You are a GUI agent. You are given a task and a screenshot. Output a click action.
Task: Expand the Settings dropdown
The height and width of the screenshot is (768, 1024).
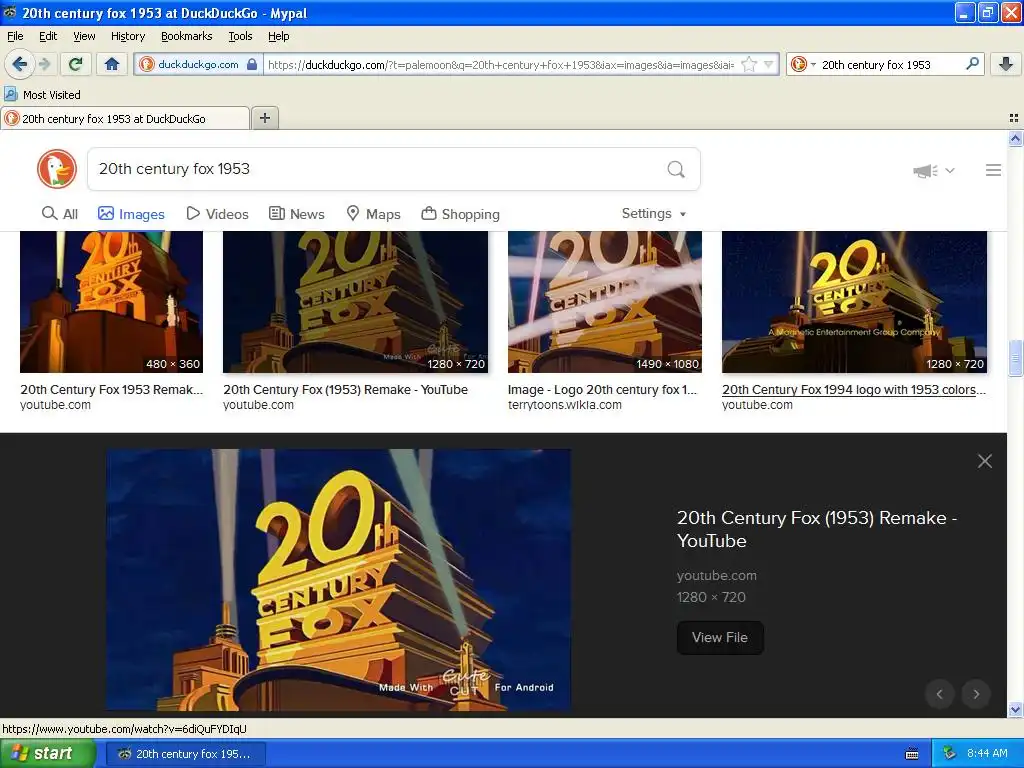pyautogui.click(x=654, y=214)
